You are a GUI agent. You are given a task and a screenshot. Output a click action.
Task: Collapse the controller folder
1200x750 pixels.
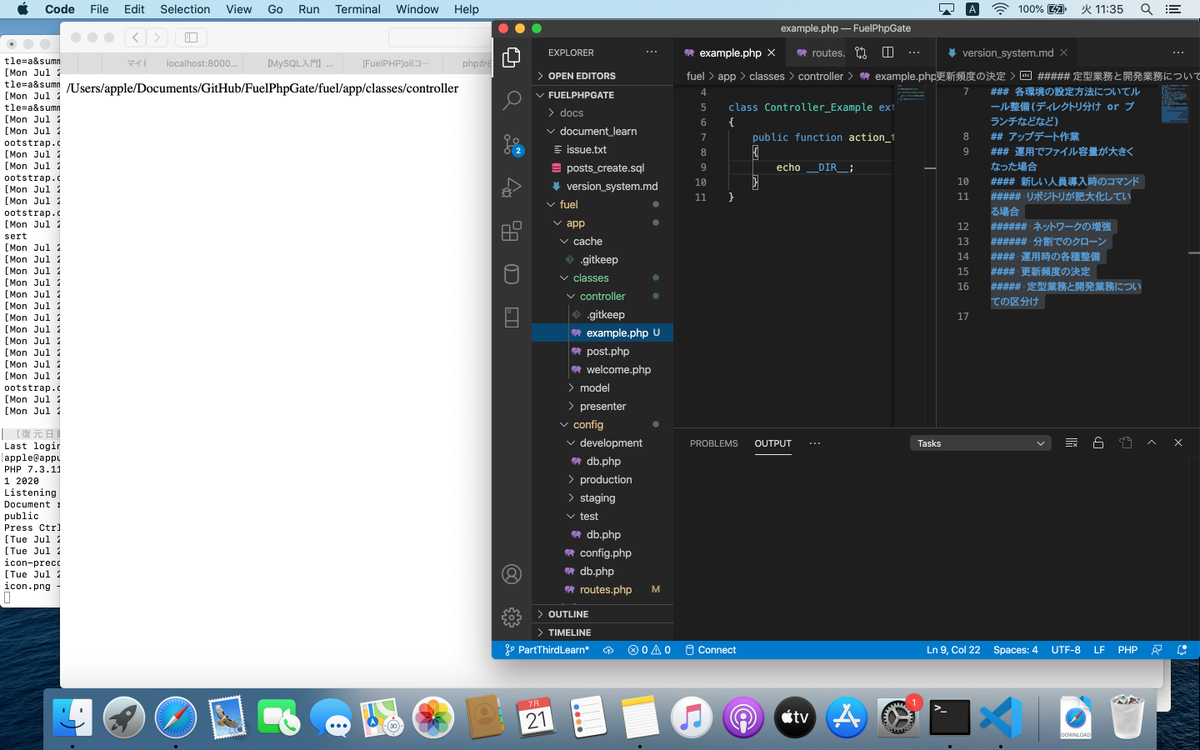tap(602, 296)
